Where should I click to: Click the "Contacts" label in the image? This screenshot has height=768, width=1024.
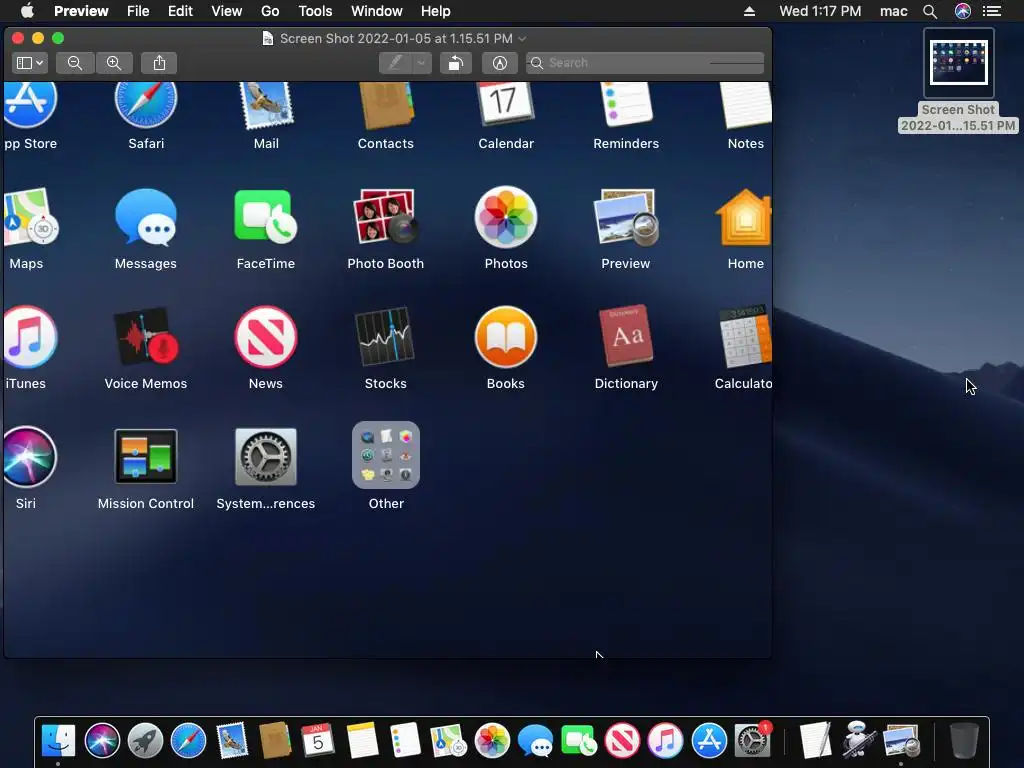pos(385,144)
